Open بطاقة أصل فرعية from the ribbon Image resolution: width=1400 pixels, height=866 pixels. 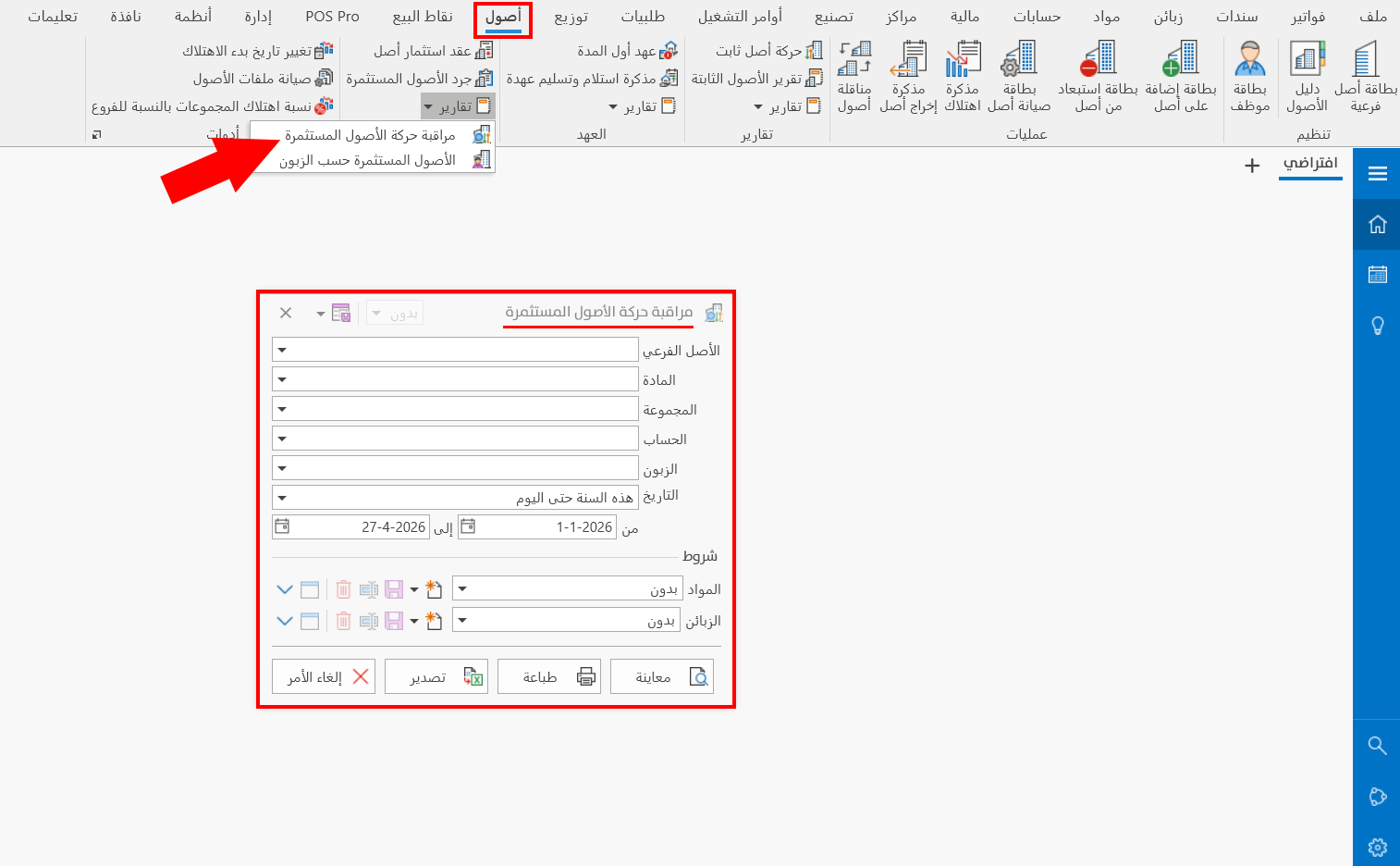tap(1365, 78)
